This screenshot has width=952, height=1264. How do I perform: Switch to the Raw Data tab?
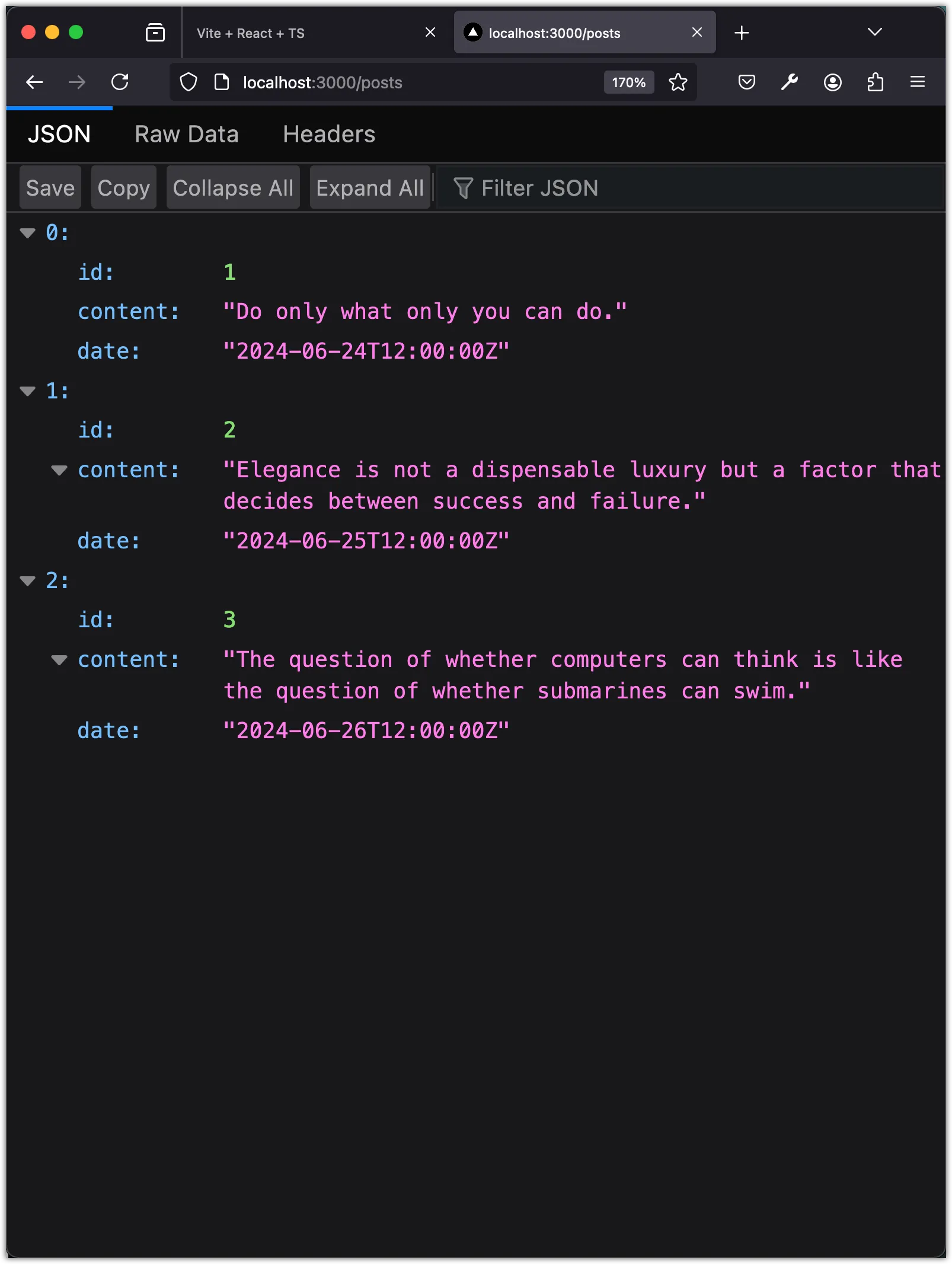point(186,135)
